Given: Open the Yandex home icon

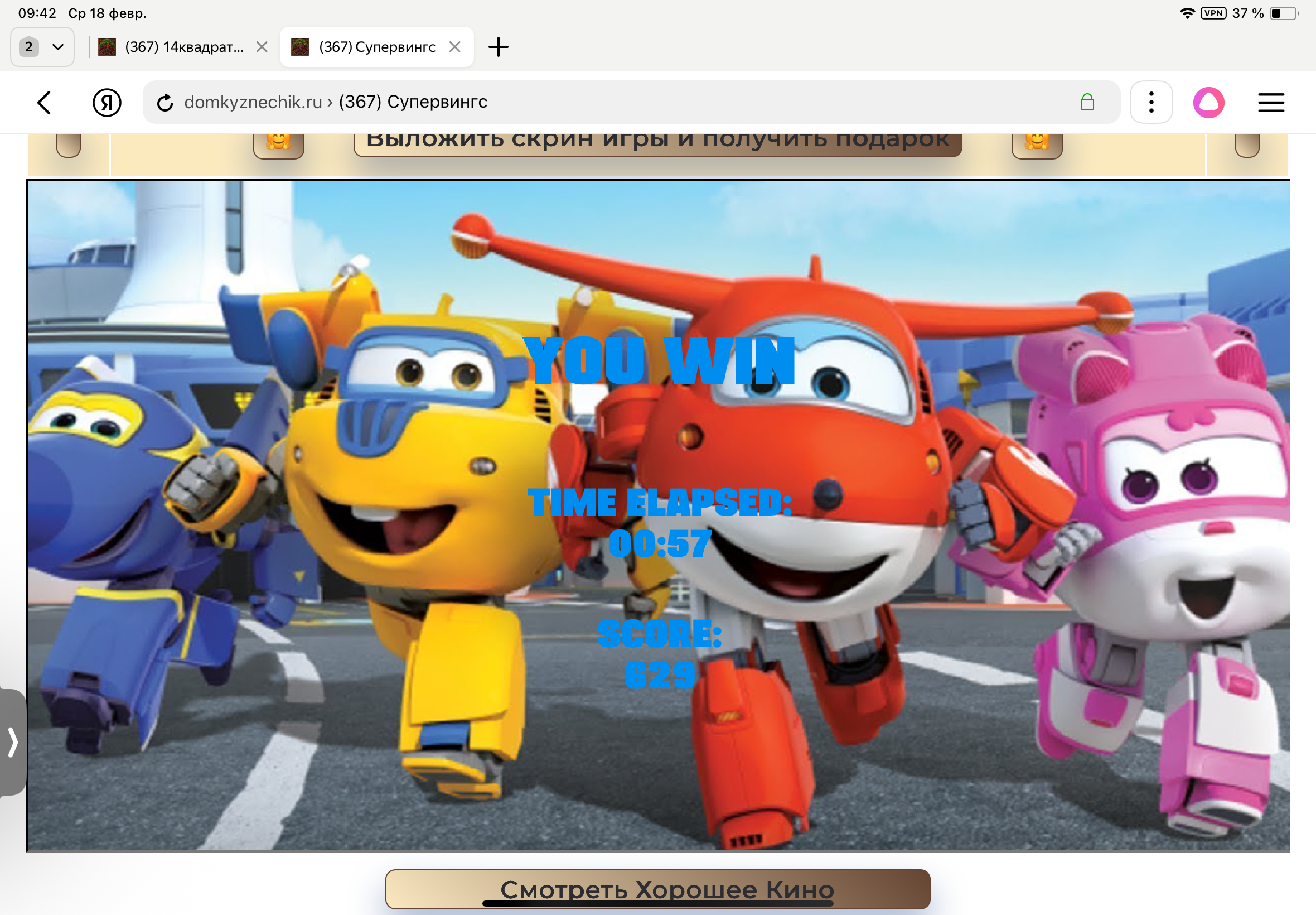Looking at the screenshot, I should [x=107, y=103].
